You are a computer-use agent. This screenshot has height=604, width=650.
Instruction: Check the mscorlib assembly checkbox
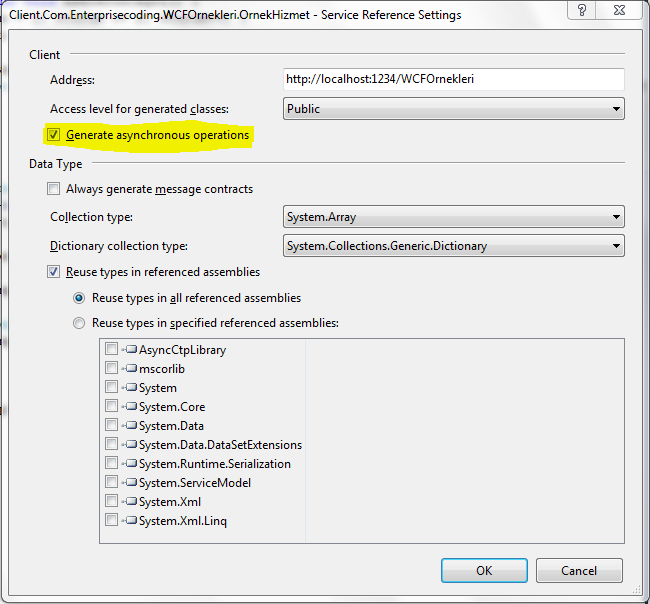(112, 368)
